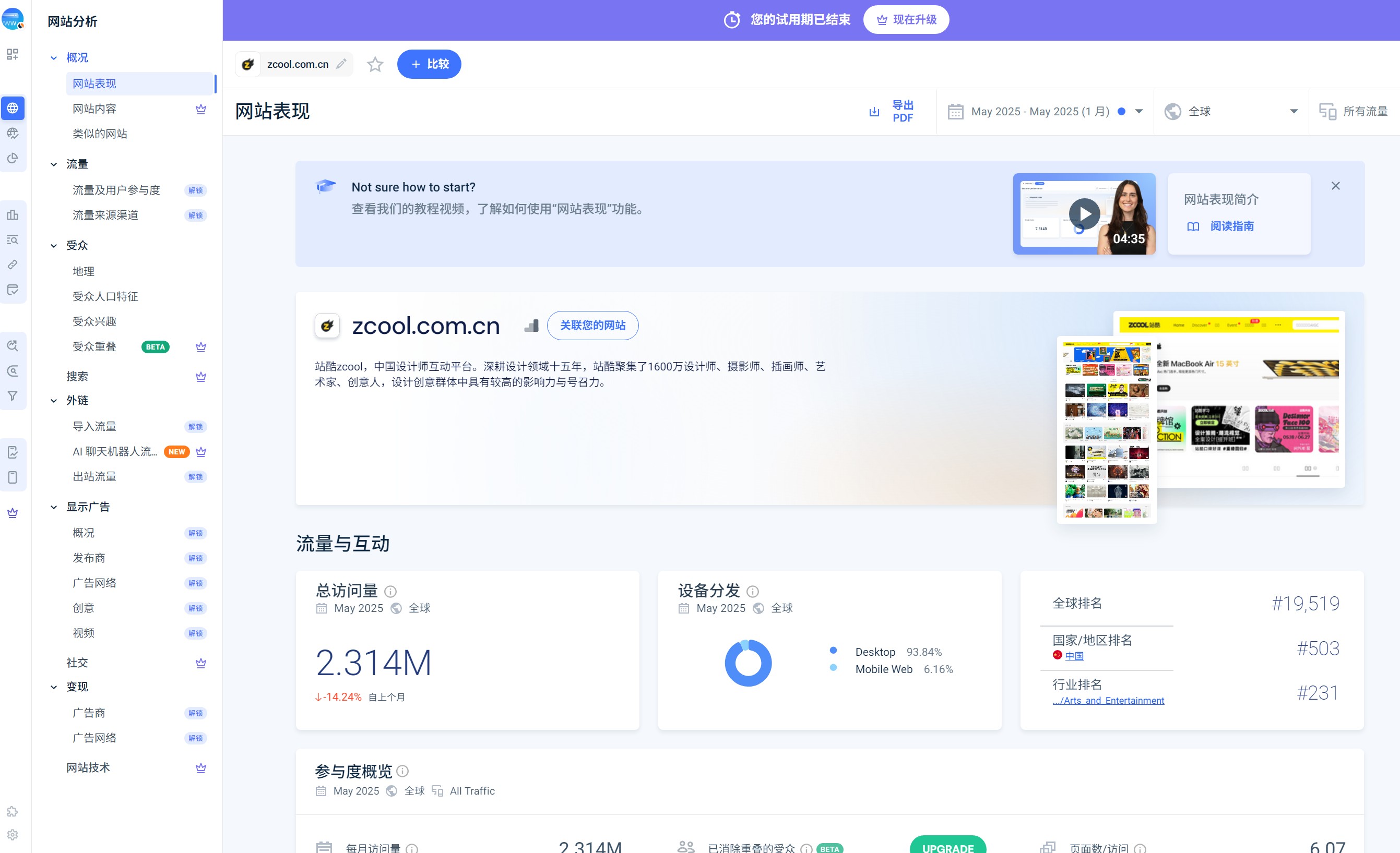This screenshot has width=1400, height=853.
Task: Open 地理 under 受众
Action: pos(84,271)
